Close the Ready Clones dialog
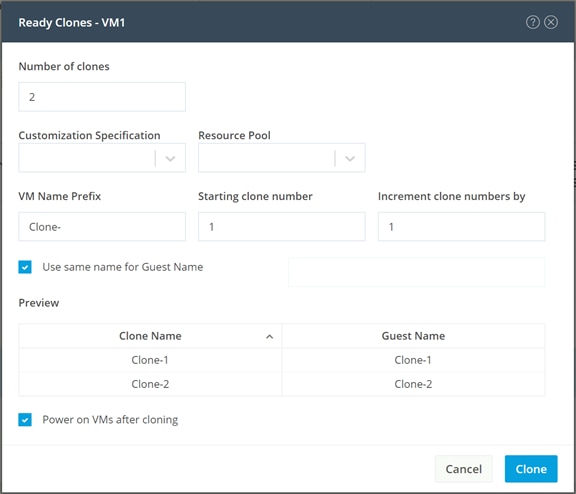576x494 pixels. tap(551, 22)
